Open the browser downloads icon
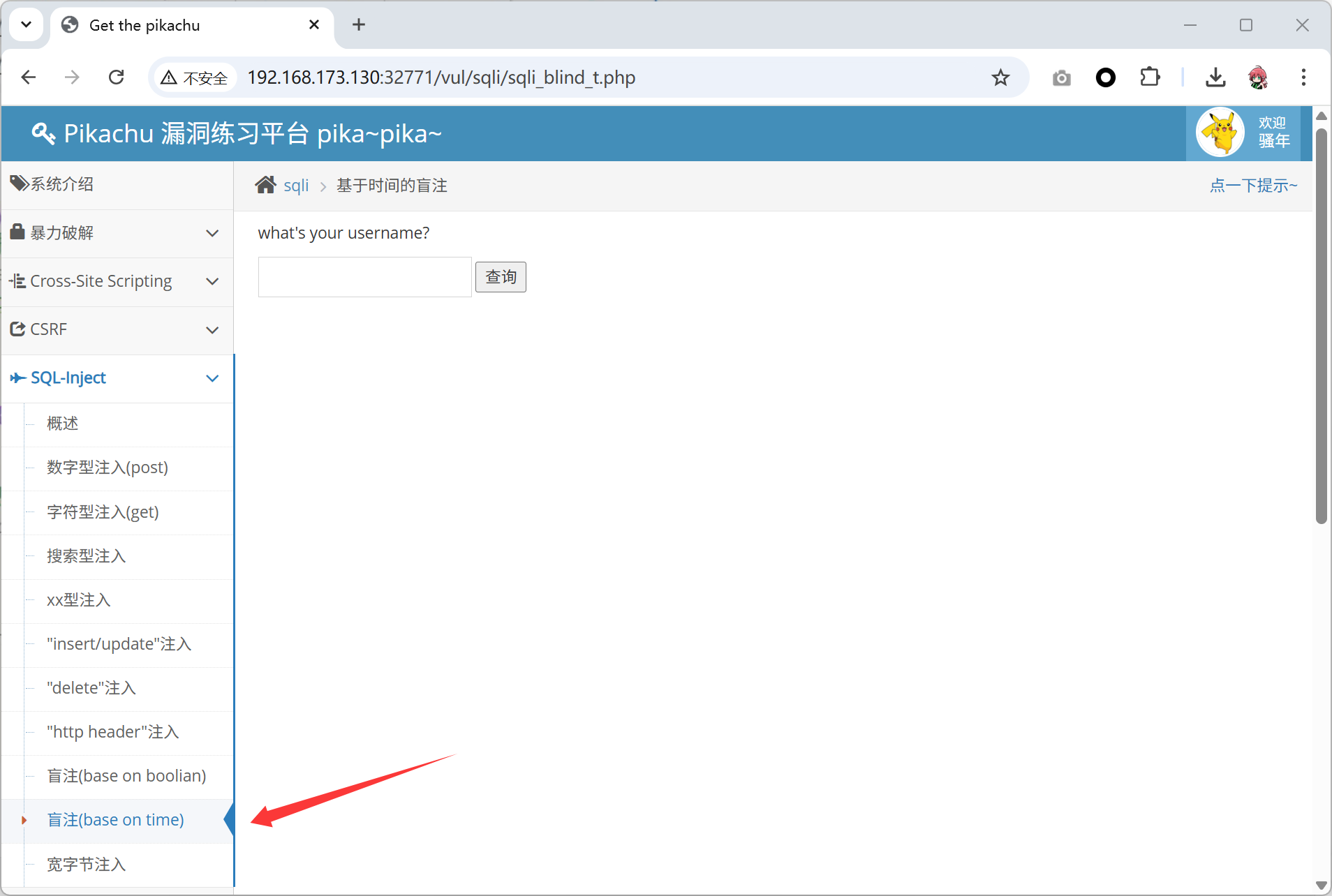1332x896 pixels. click(x=1215, y=77)
